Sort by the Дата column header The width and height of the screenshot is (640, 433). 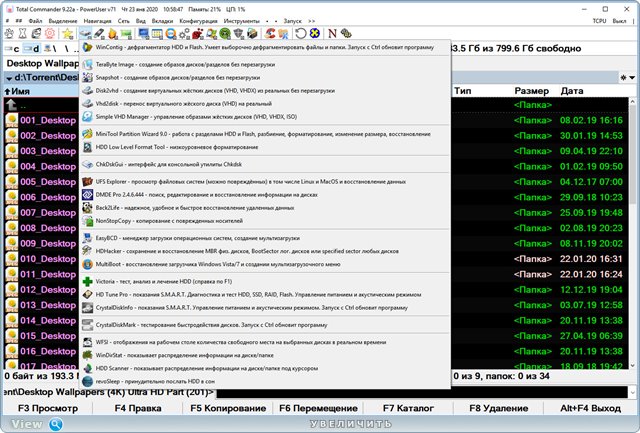pyautogui.click(x=572, y=91)
